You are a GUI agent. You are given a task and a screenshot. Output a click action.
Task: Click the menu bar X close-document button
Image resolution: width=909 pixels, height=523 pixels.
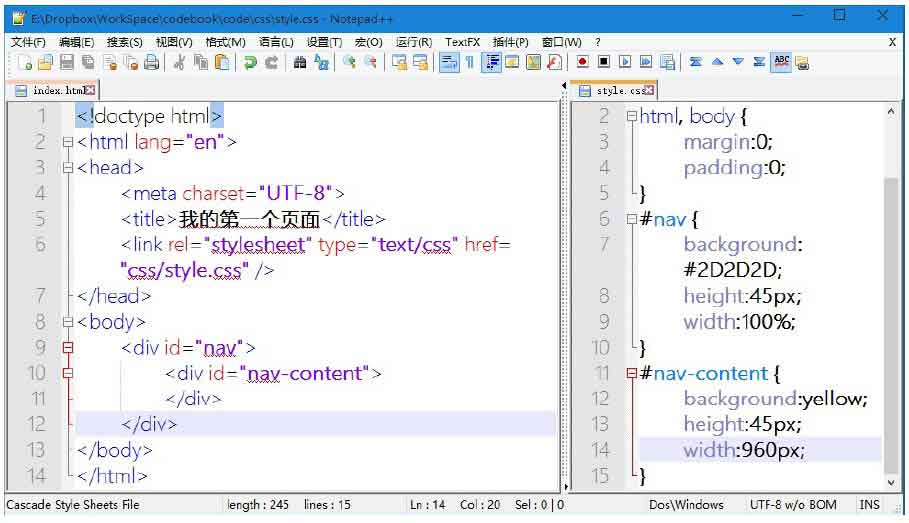[892, 42]
